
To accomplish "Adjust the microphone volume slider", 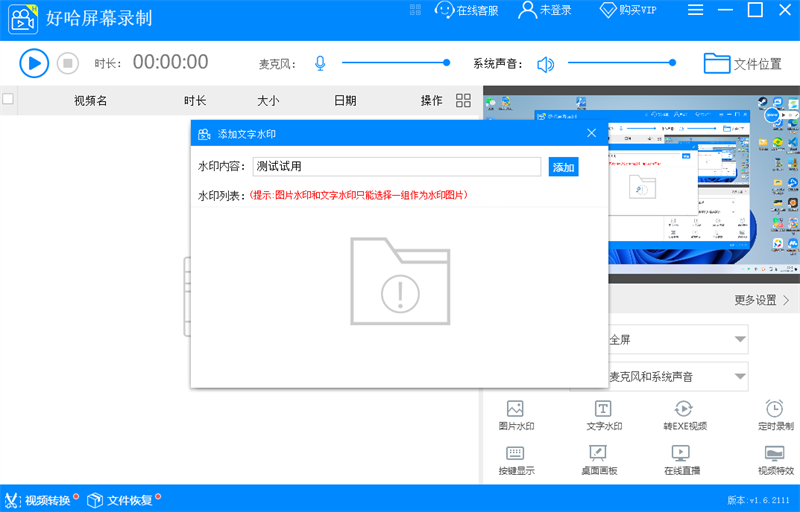I will pyautogui.click(x=446, y=63).
